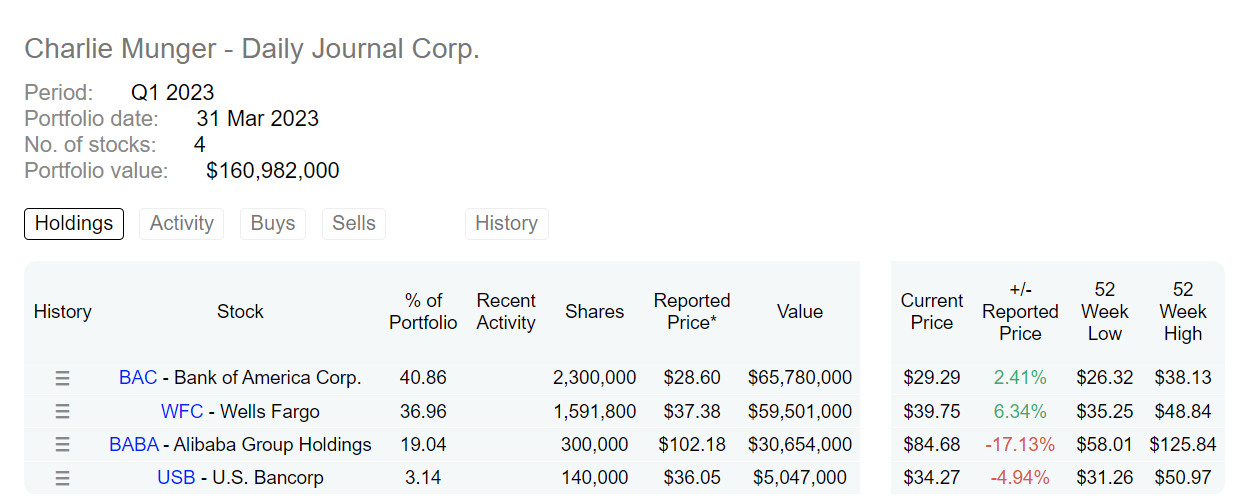Sort by Value column header
The width and height of the screenshot is (1244, 501).
click(x=800, y=312)
